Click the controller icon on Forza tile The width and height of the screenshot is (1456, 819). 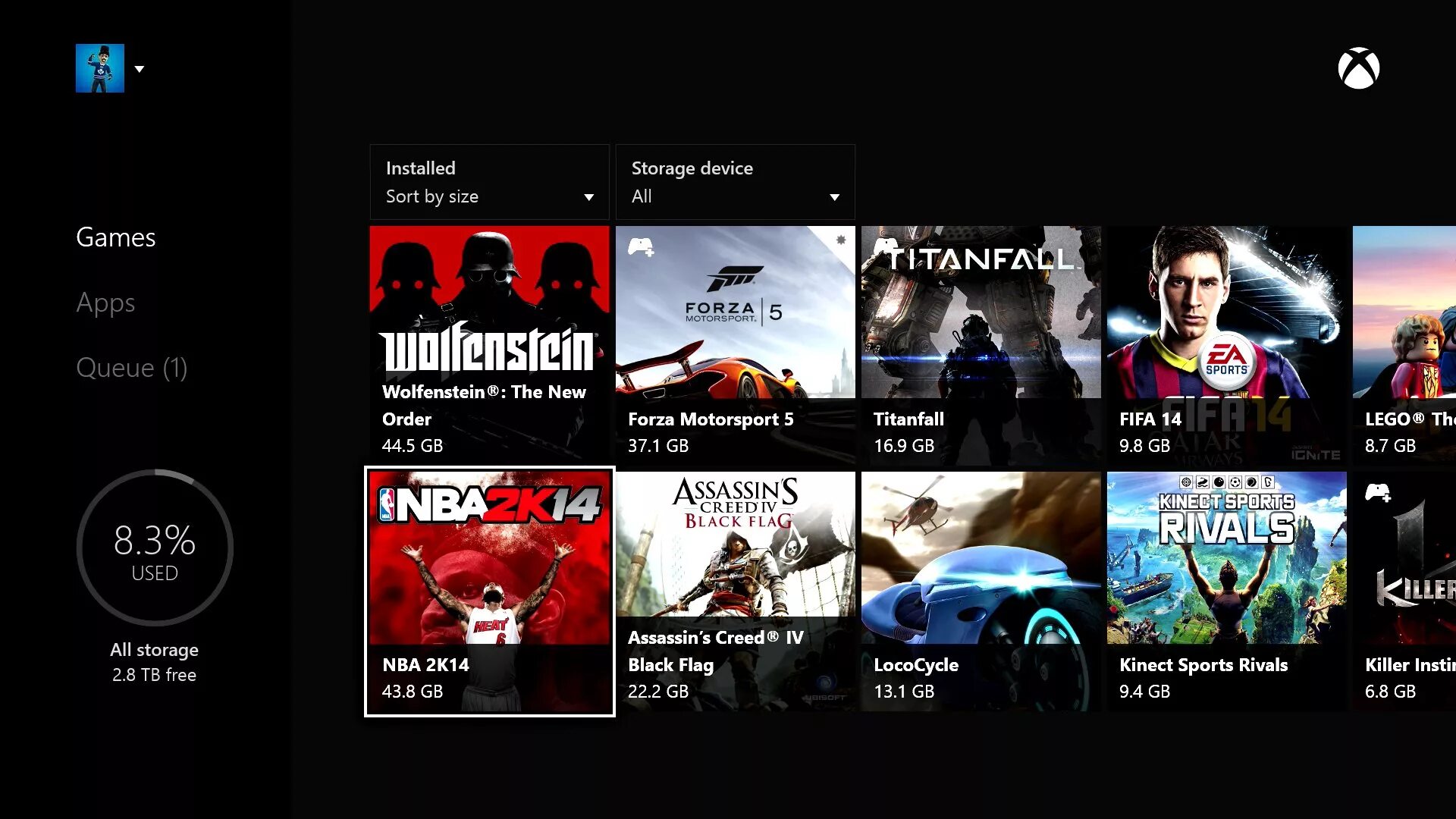640,246
